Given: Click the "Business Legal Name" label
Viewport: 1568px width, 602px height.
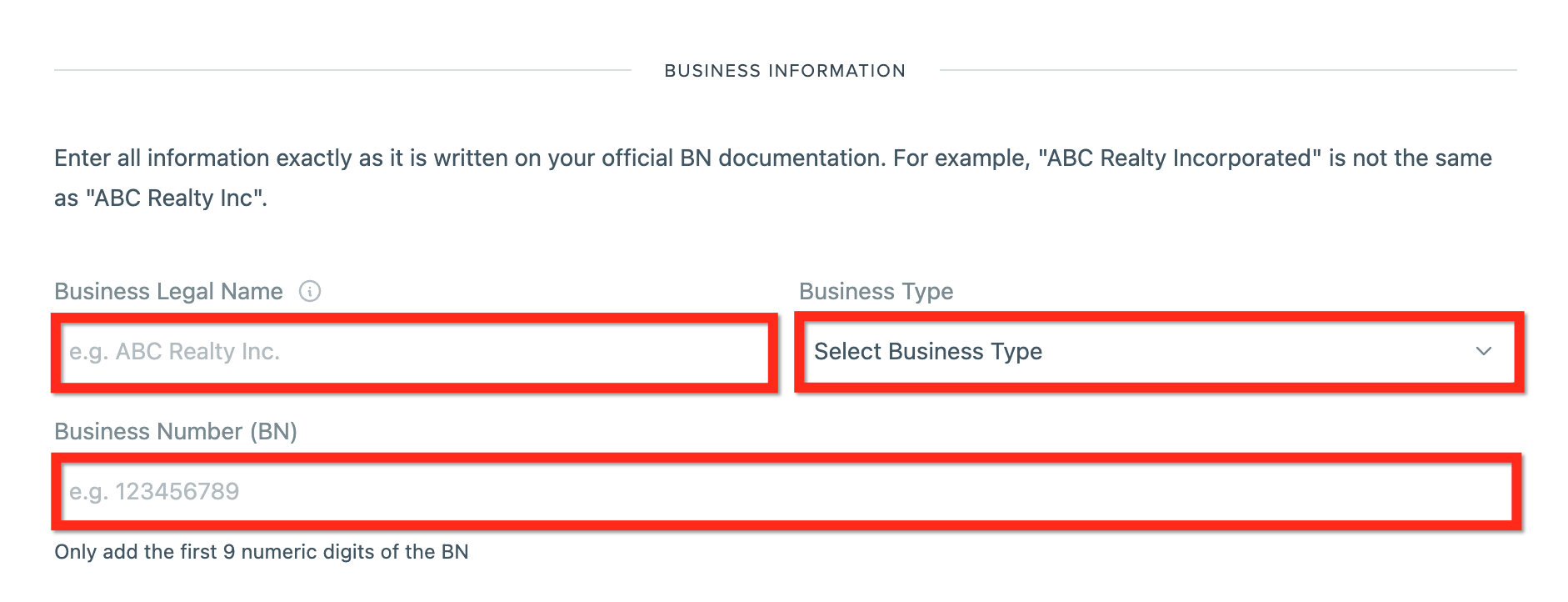Looking at the screenshot, I should [168, 292].
